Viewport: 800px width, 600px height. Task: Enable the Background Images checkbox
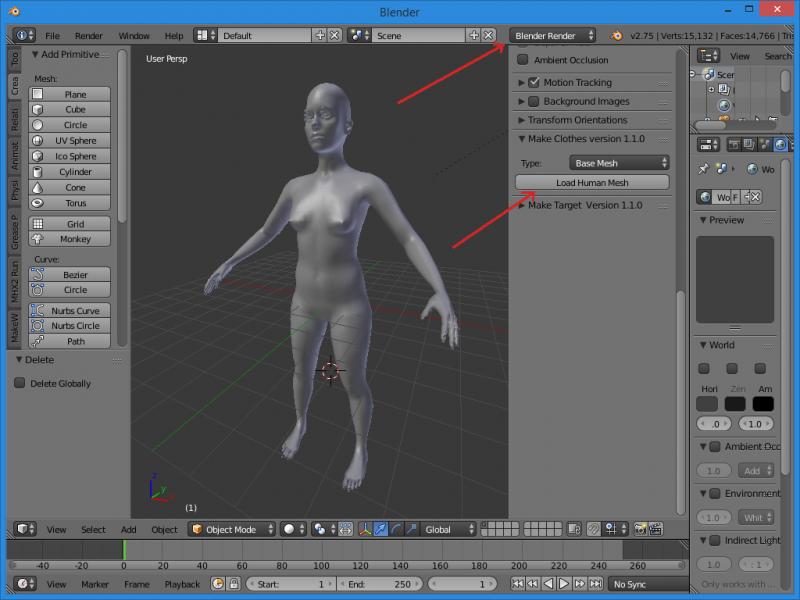533,102
